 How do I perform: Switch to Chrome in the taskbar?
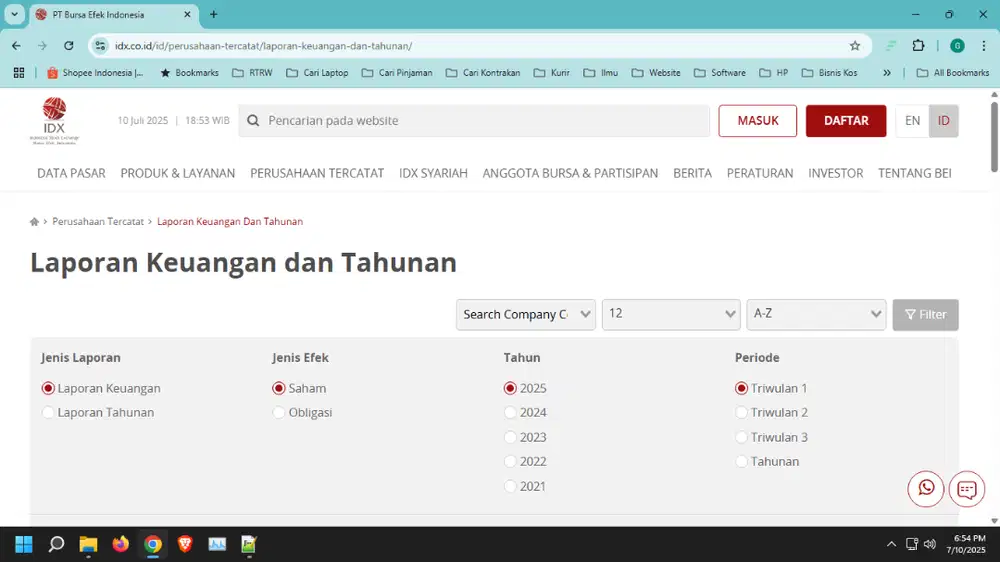152,544
